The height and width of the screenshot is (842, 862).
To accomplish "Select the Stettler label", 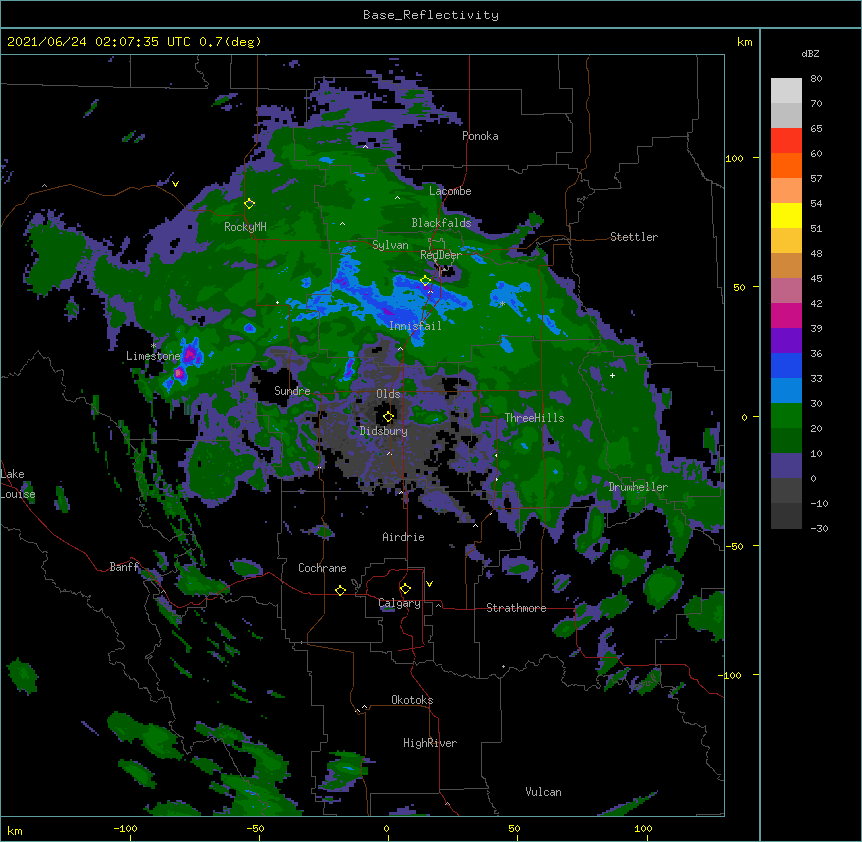I will point(634,237).
